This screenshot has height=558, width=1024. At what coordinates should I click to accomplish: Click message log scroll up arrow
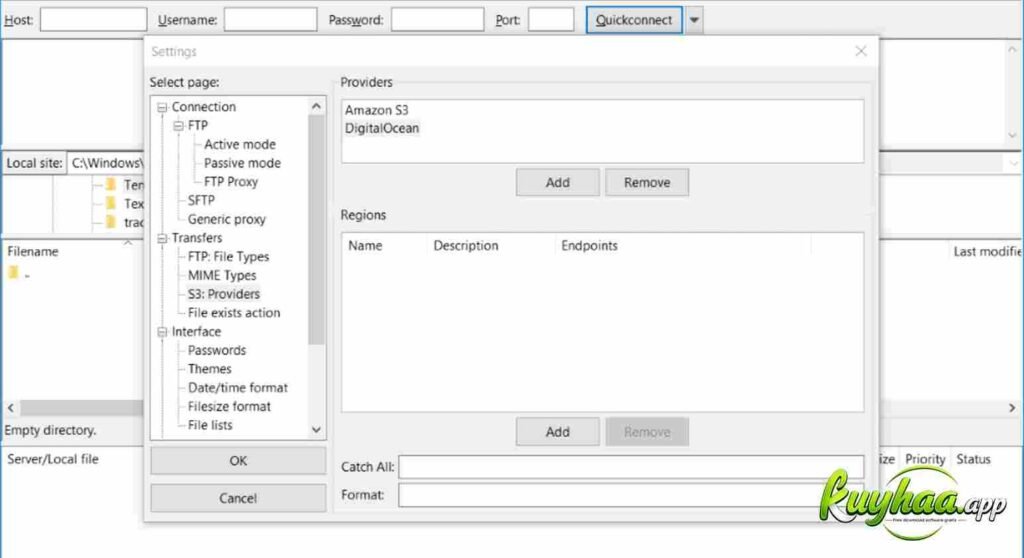click(1012, 50)
